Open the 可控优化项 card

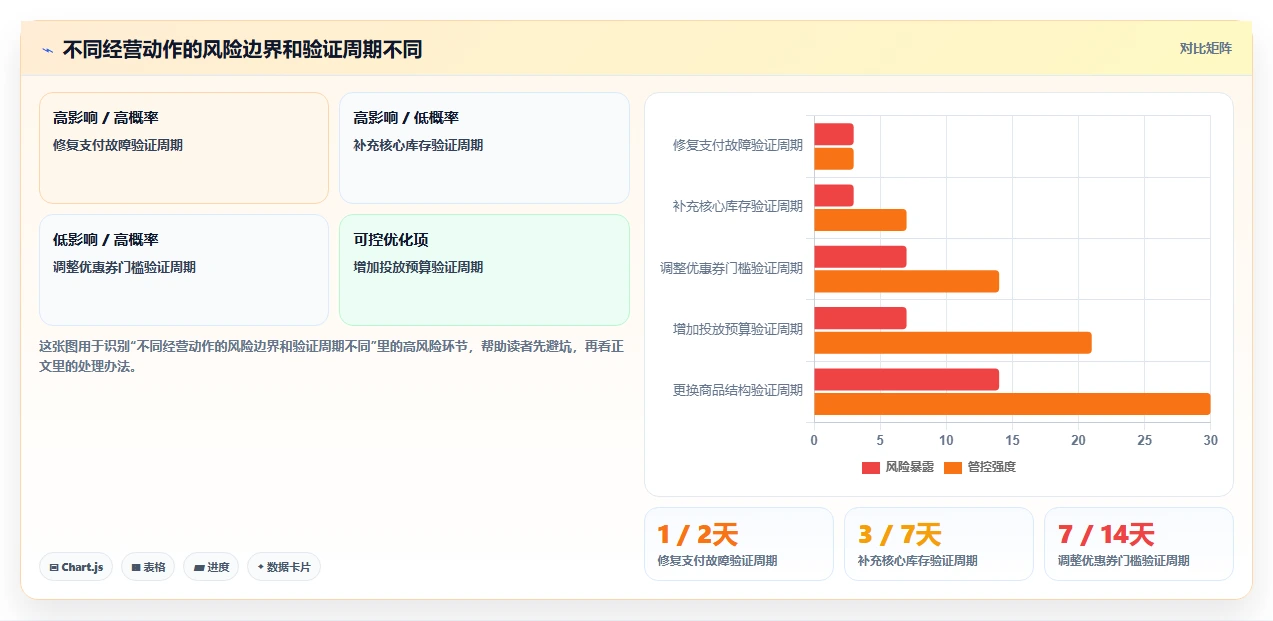tap(484, 270)
